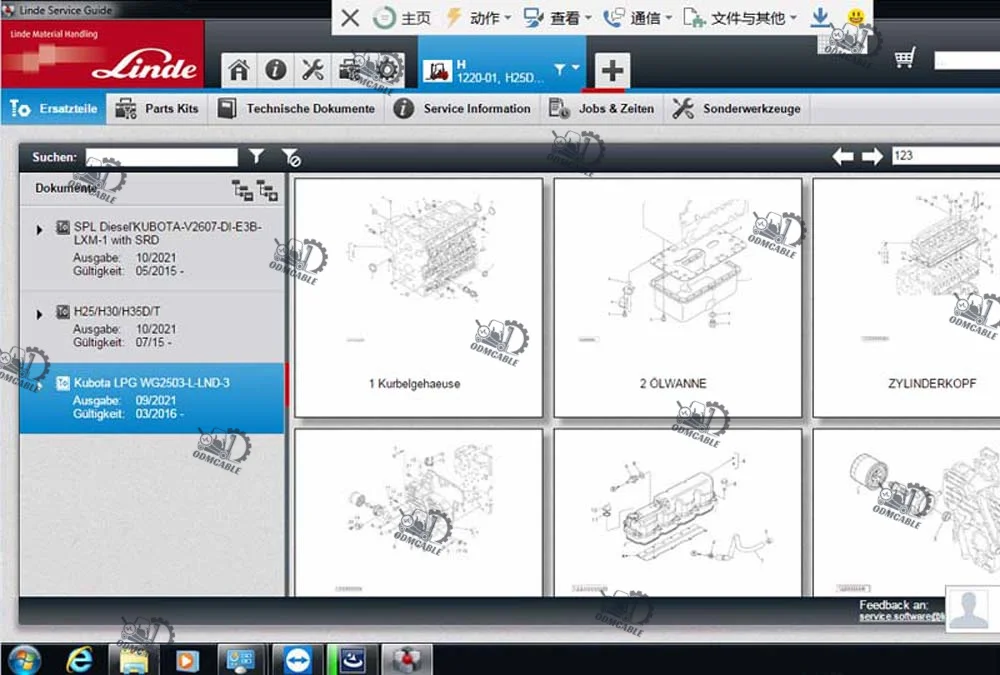Switch to Jobs & Zeiten tab

[x=601, y=108]
